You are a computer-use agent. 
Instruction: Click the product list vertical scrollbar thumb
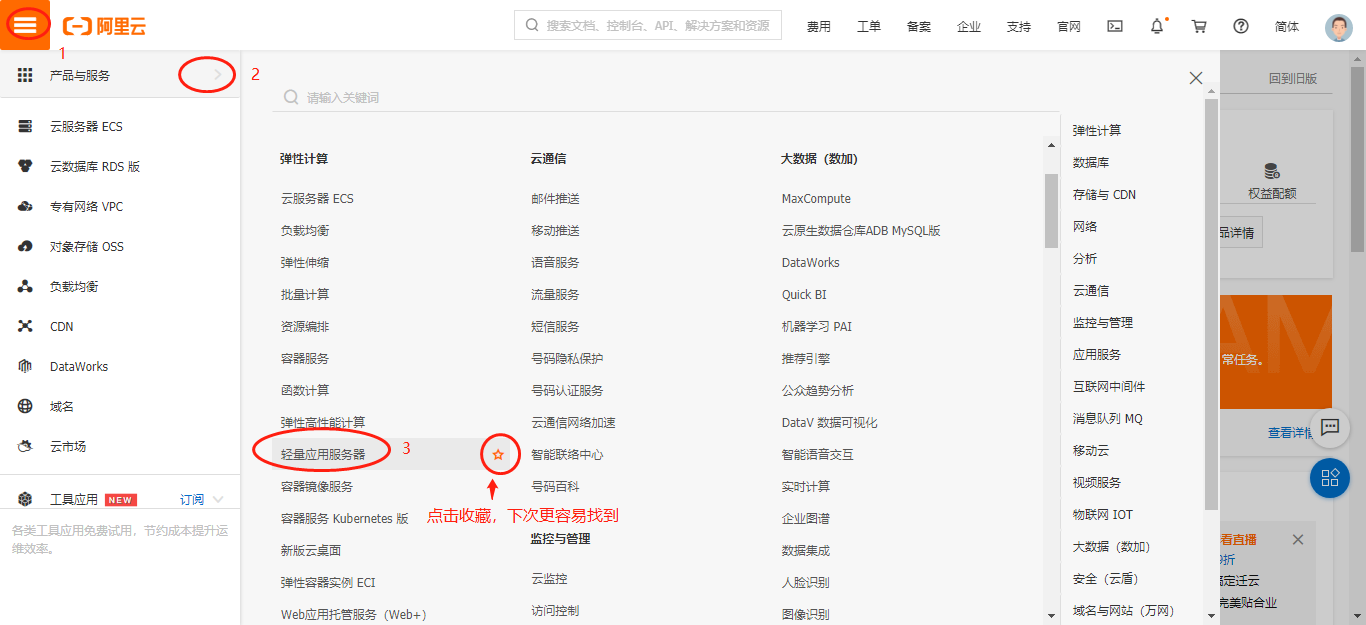(x=1051, y=210)
